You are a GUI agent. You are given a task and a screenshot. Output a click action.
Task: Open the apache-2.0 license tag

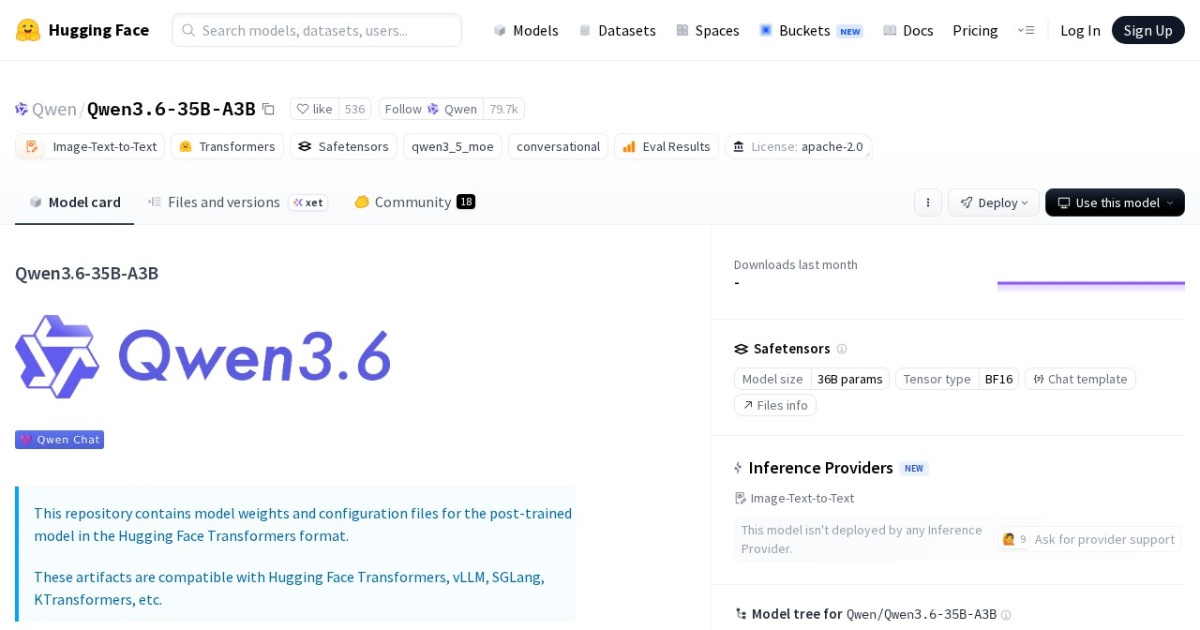click(x=798, y=146)
